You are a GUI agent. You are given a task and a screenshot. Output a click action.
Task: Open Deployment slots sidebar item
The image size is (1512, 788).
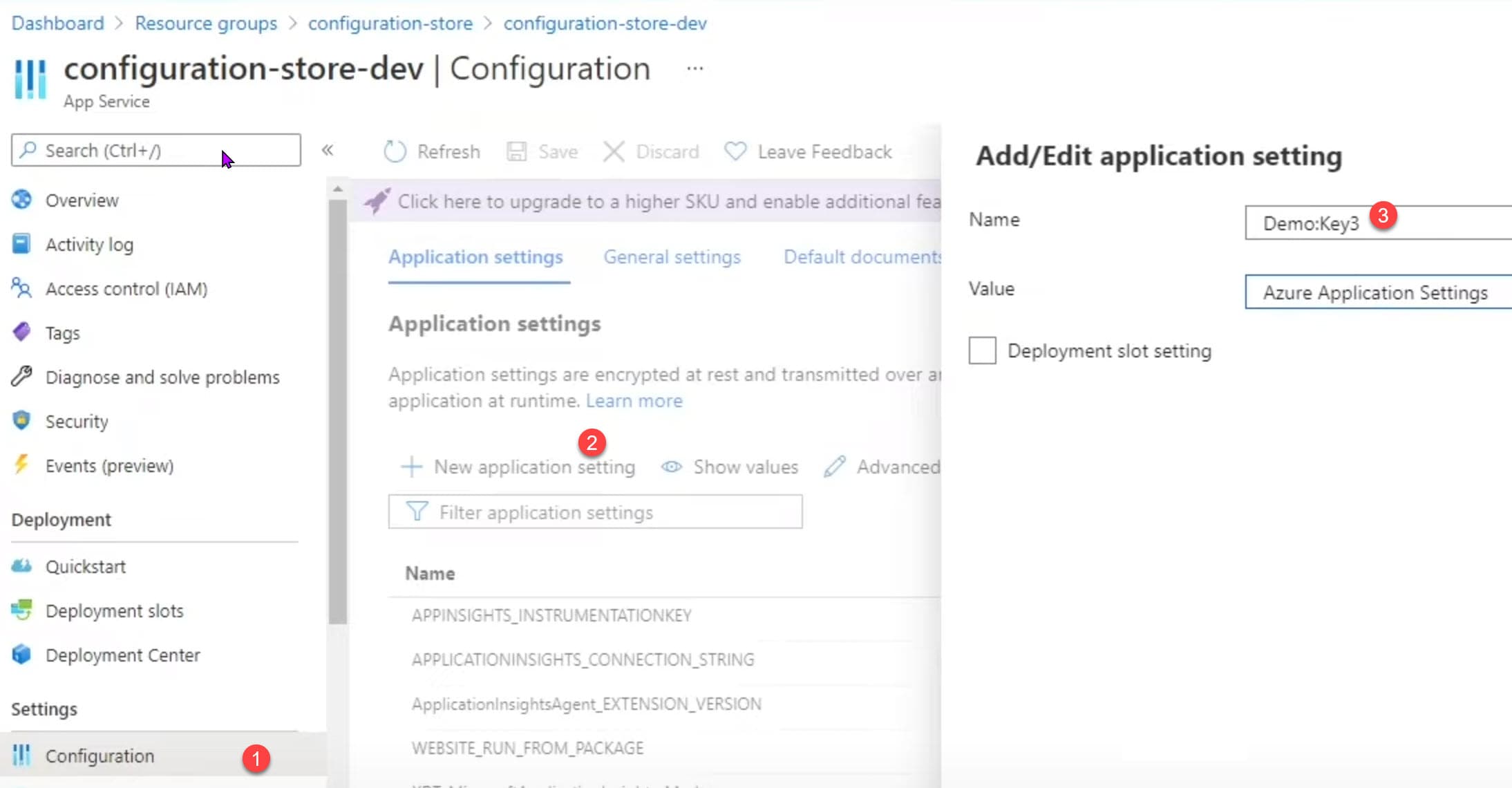pyautogui.click(x=115, y=611)
